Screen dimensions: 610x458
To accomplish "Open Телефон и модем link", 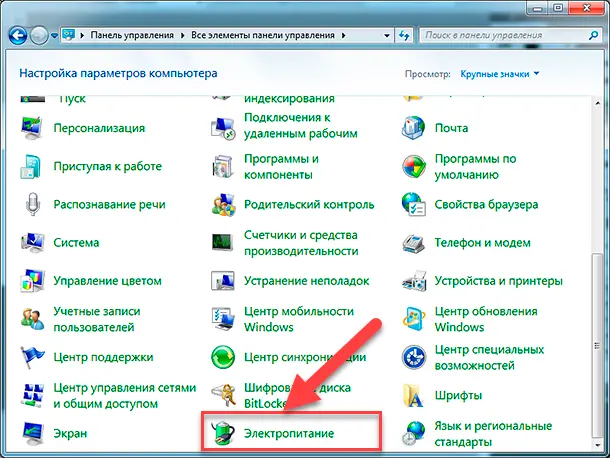I will pyautogui.click(x=482, y=242).
